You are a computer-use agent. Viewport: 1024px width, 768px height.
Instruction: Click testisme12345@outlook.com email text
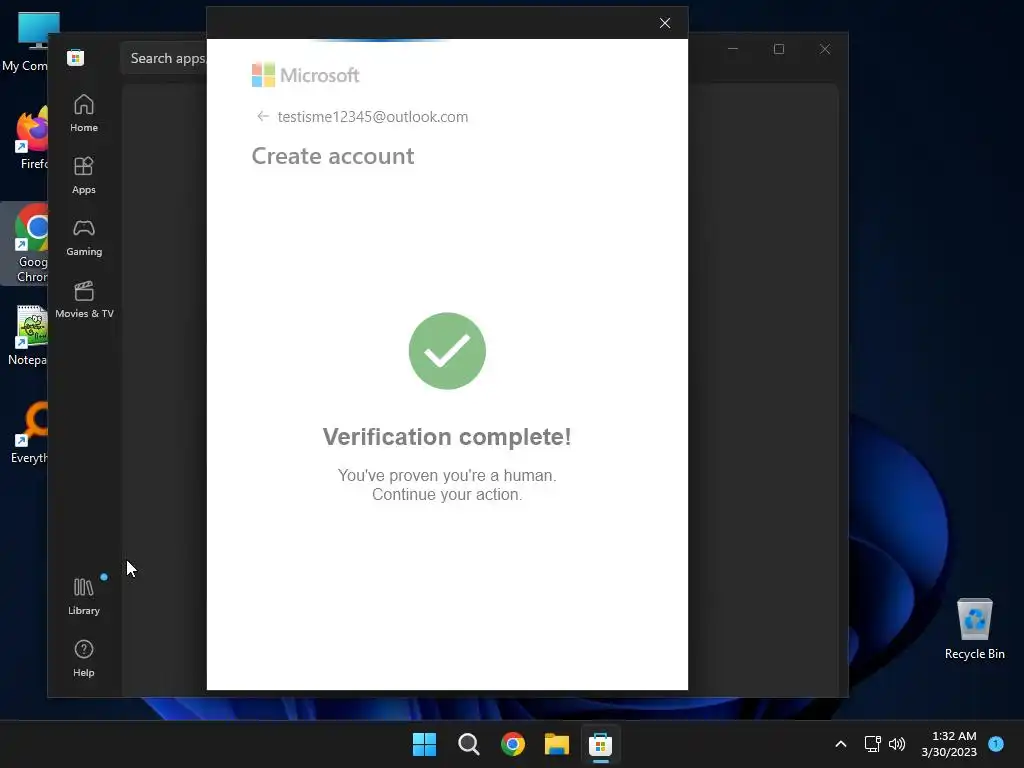coord(373,117)
